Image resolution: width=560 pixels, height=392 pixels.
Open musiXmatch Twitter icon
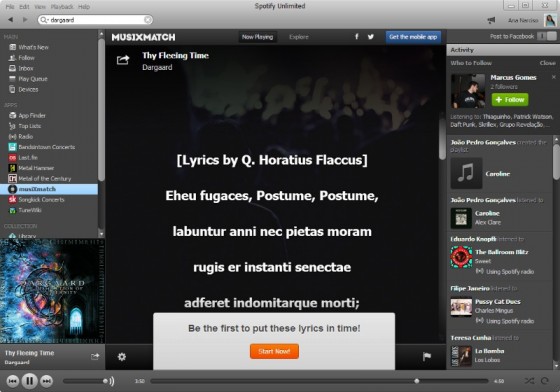tap(371, 36)
